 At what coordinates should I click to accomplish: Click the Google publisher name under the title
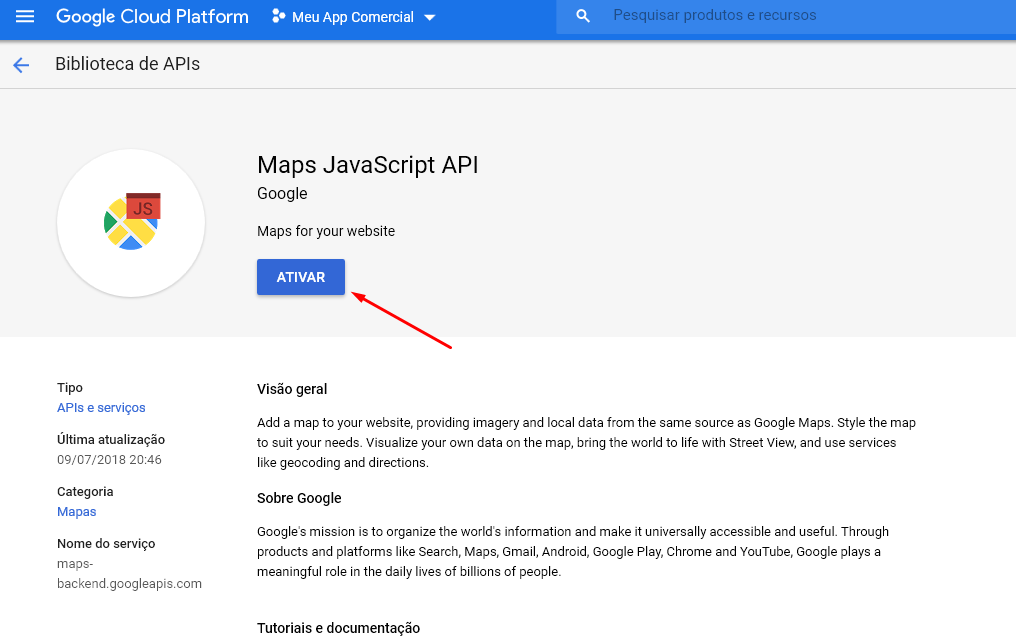pyautogui.click(x=283, y=194)
